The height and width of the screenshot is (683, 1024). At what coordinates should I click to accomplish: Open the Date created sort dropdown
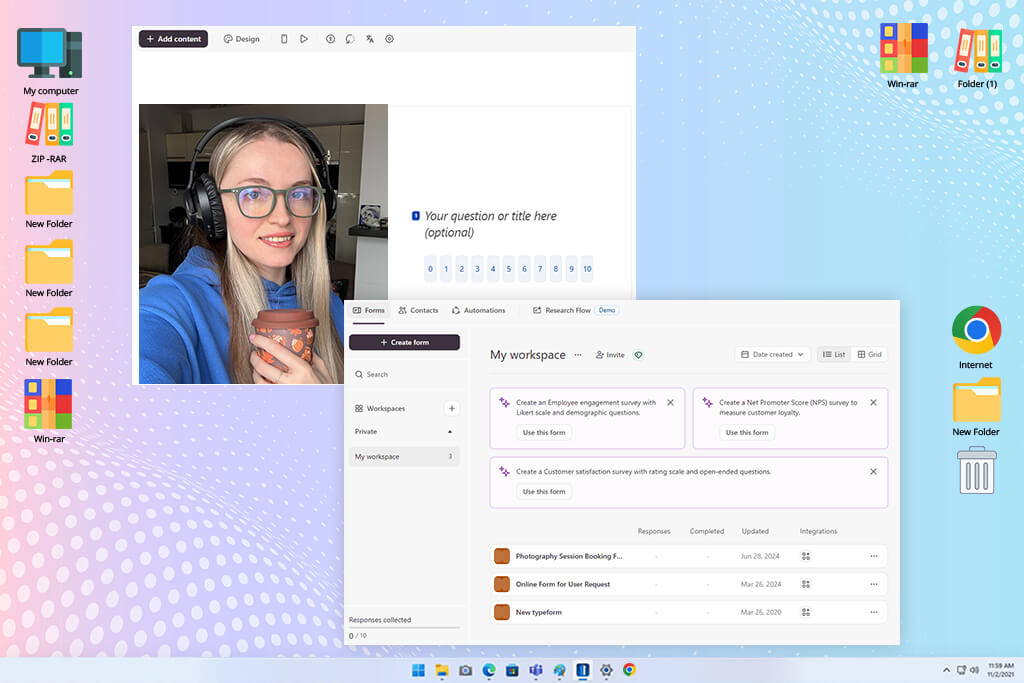tap(772, 355)
